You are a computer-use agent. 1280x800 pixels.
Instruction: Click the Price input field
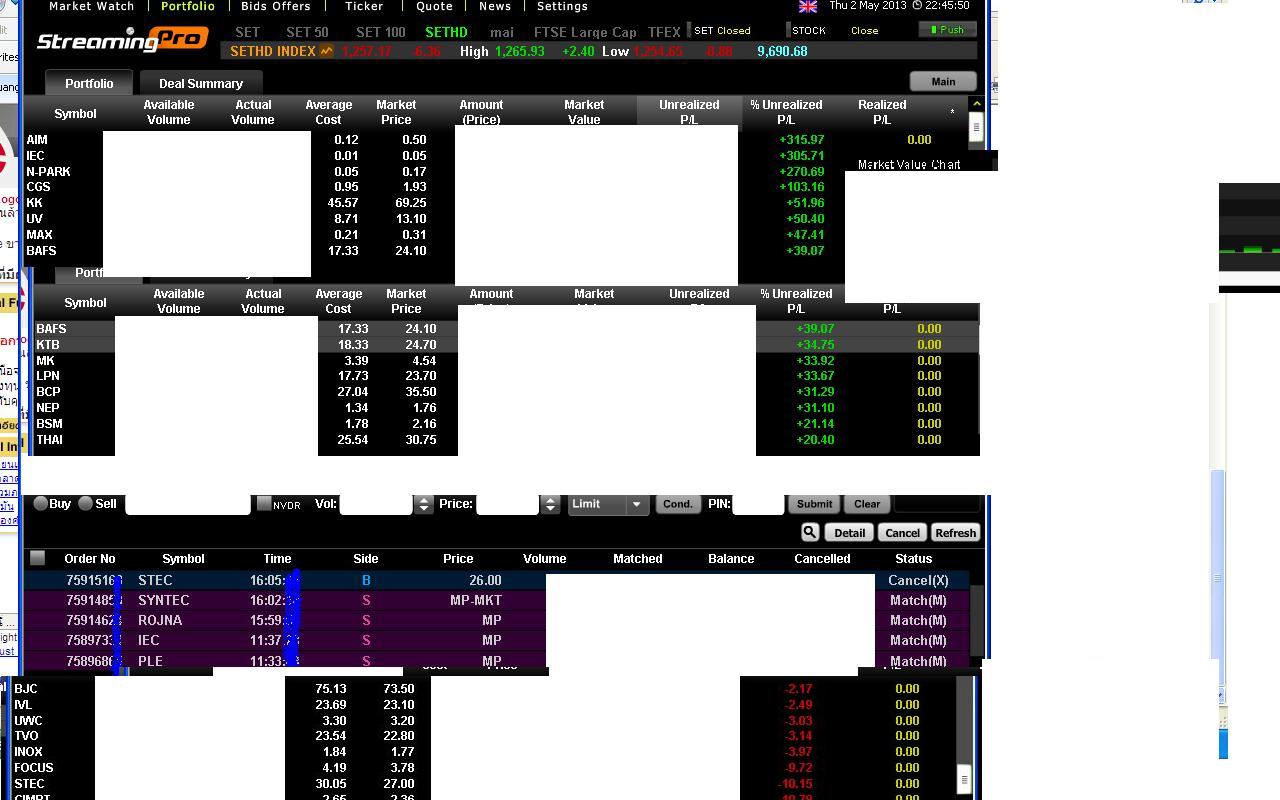click(508, 504)
